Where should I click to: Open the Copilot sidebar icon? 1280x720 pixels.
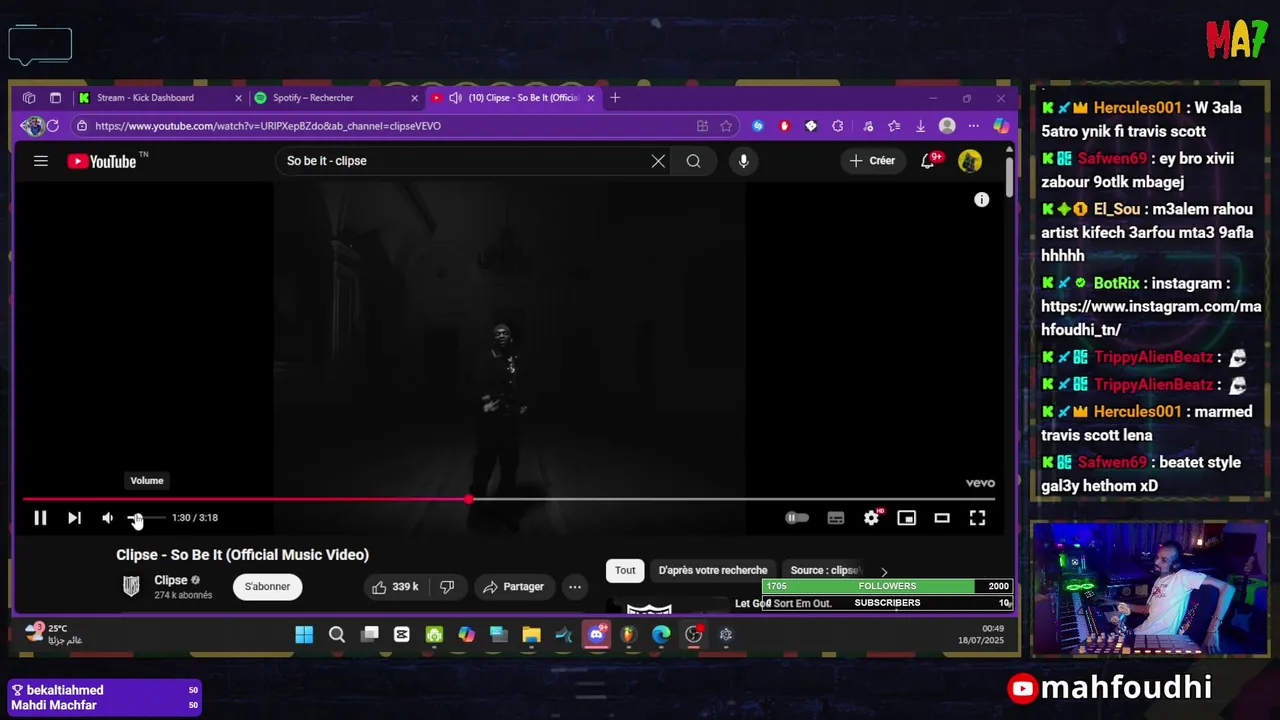pyautogui.click(x=1001, y=126)
